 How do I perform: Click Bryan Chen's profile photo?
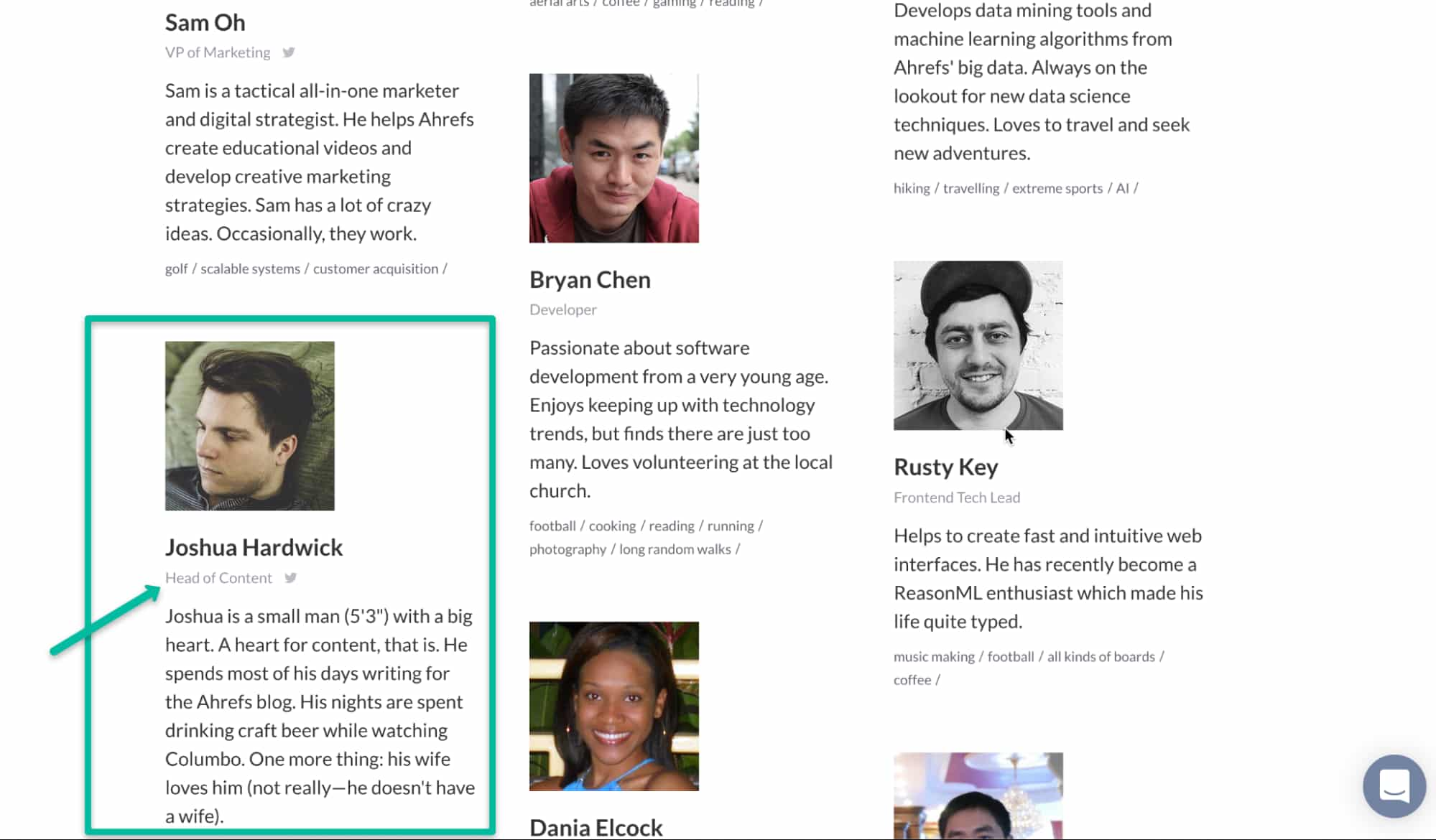pyautogui.click(x=614, y=158)
